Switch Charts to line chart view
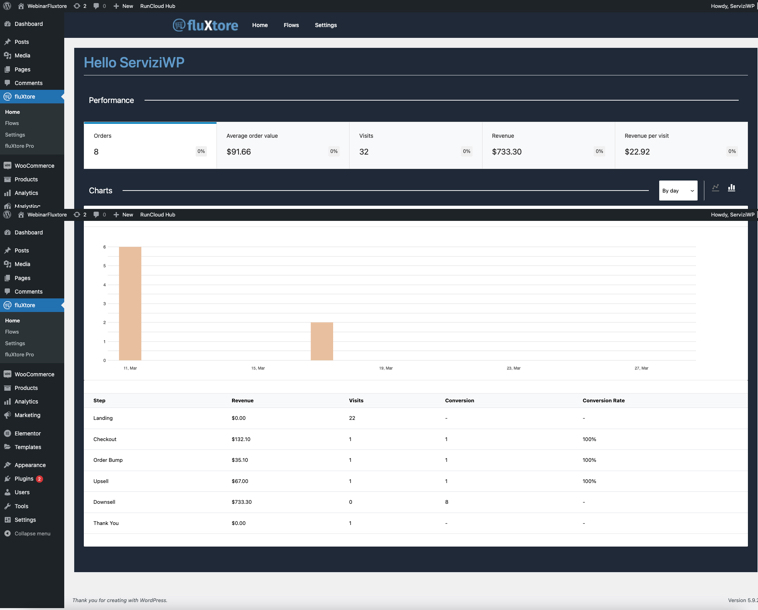This screenshot has width=758, height=610. tap(716, 188)
